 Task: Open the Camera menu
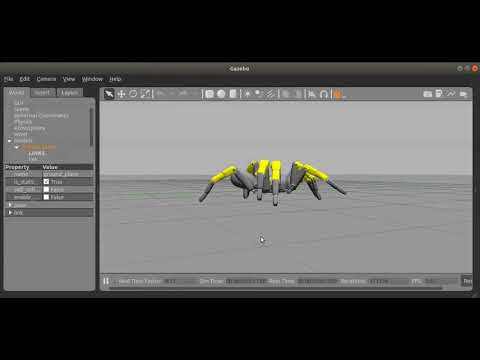[46, 79]
